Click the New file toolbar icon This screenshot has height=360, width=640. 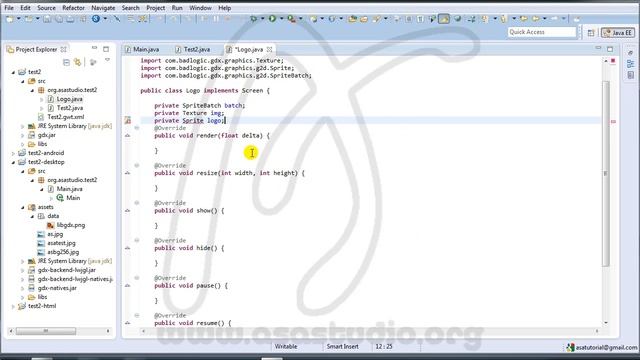click(9, 19)
